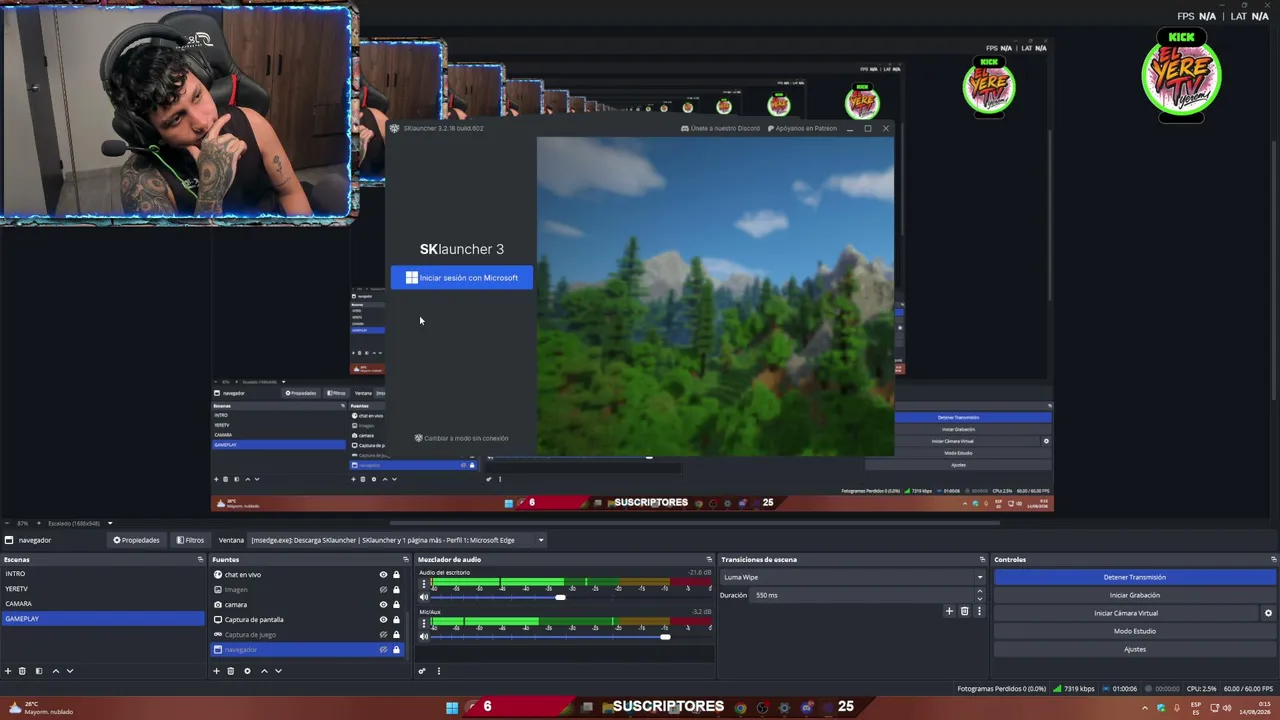Image resolution: width=1280 pixels, height=720 pixels.
Task: Open weather widget on taskbar
Action: 40,708
